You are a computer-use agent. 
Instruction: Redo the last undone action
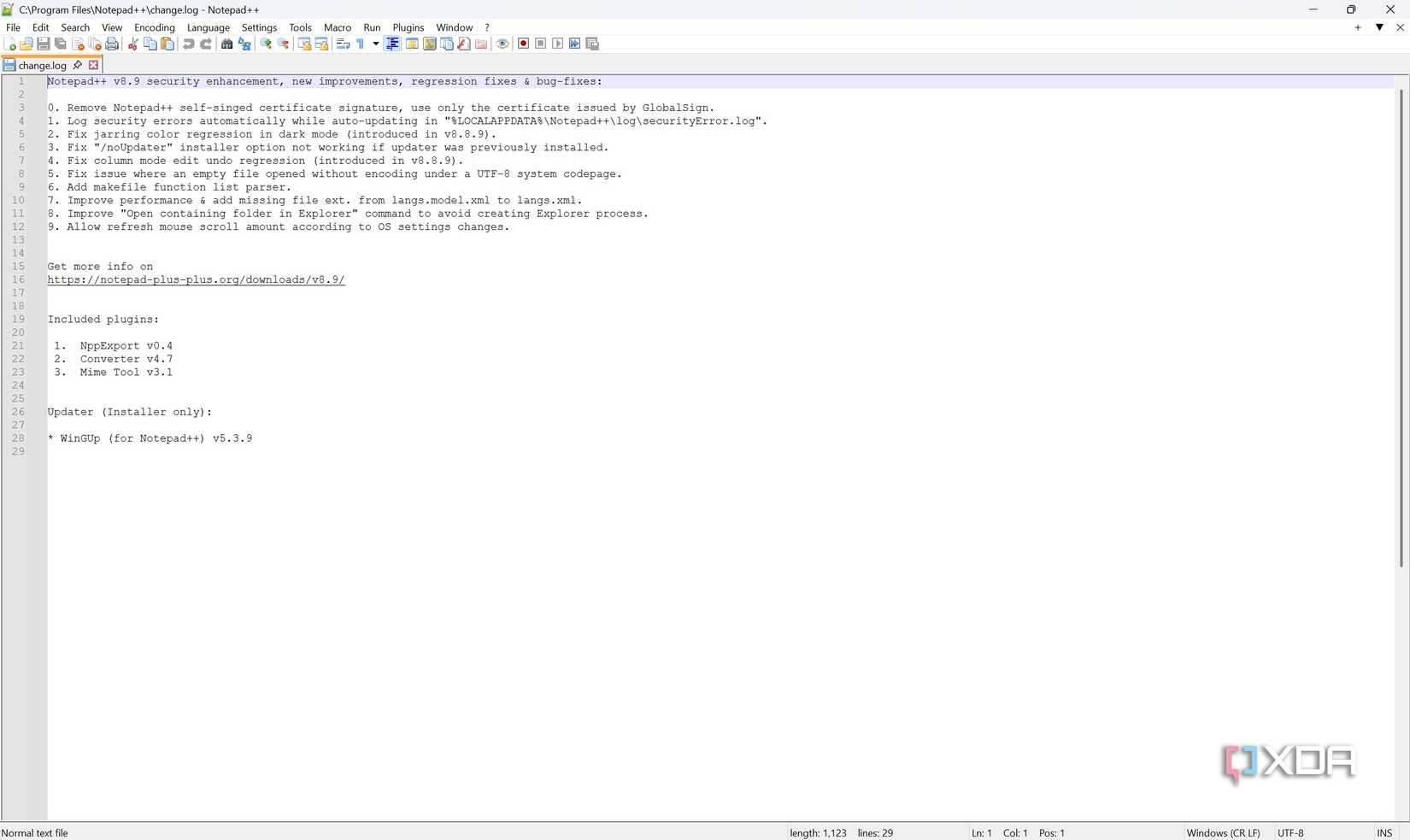pyautogui.click(x=206, y=44)
